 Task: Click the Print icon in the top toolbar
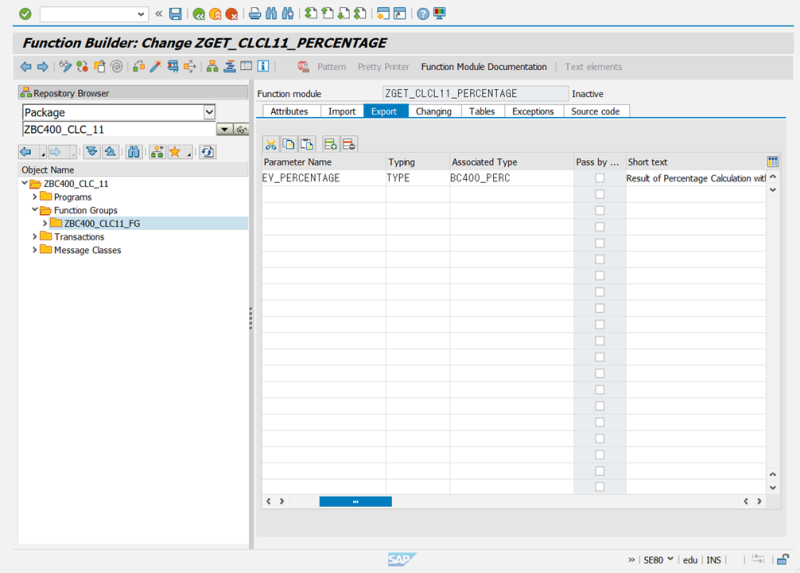(255, 14)
